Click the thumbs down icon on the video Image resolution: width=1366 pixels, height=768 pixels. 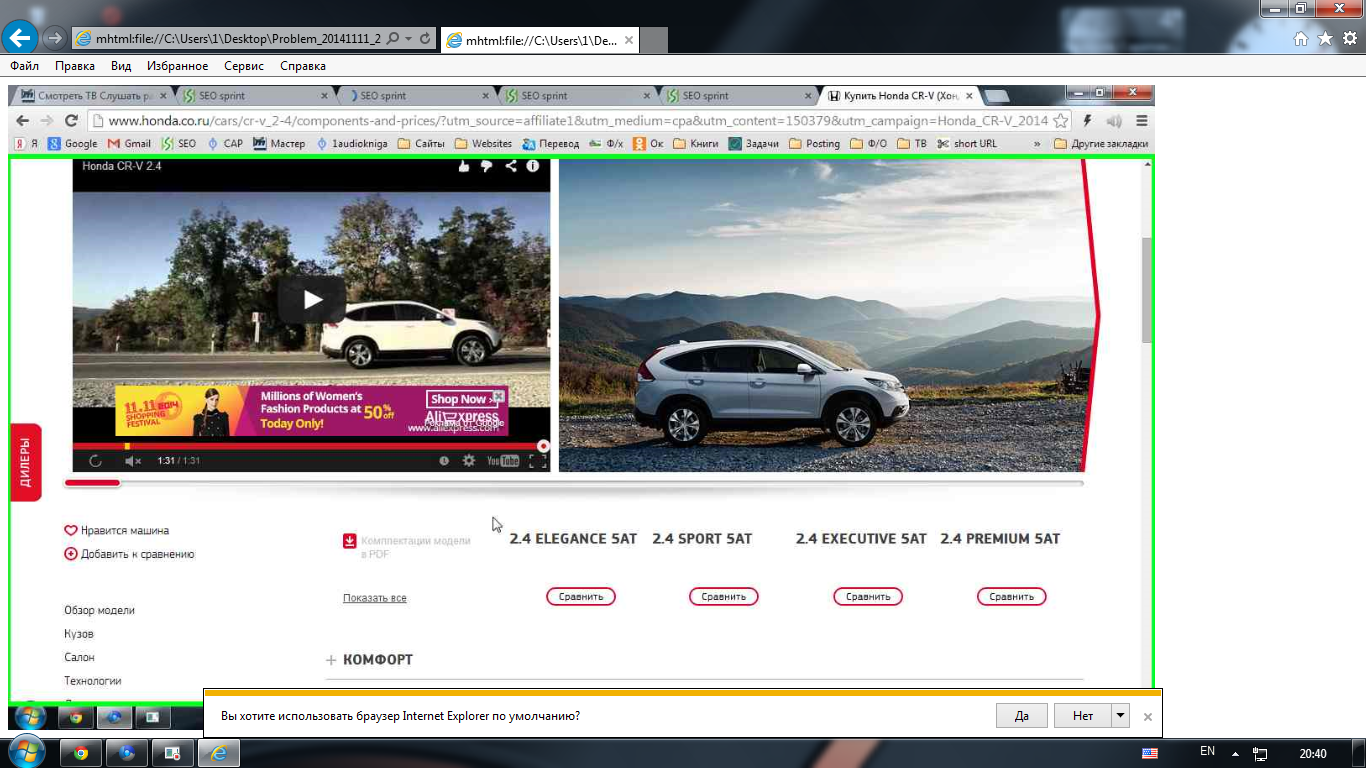coord(487,166)
